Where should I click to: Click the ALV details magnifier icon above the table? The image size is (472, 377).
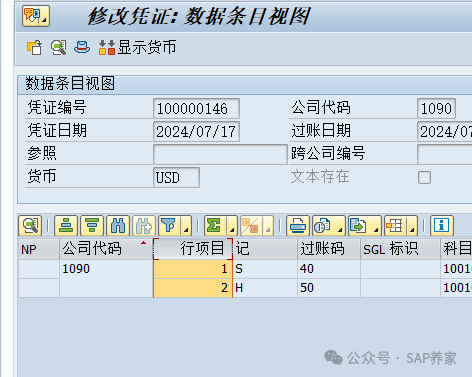30,226
